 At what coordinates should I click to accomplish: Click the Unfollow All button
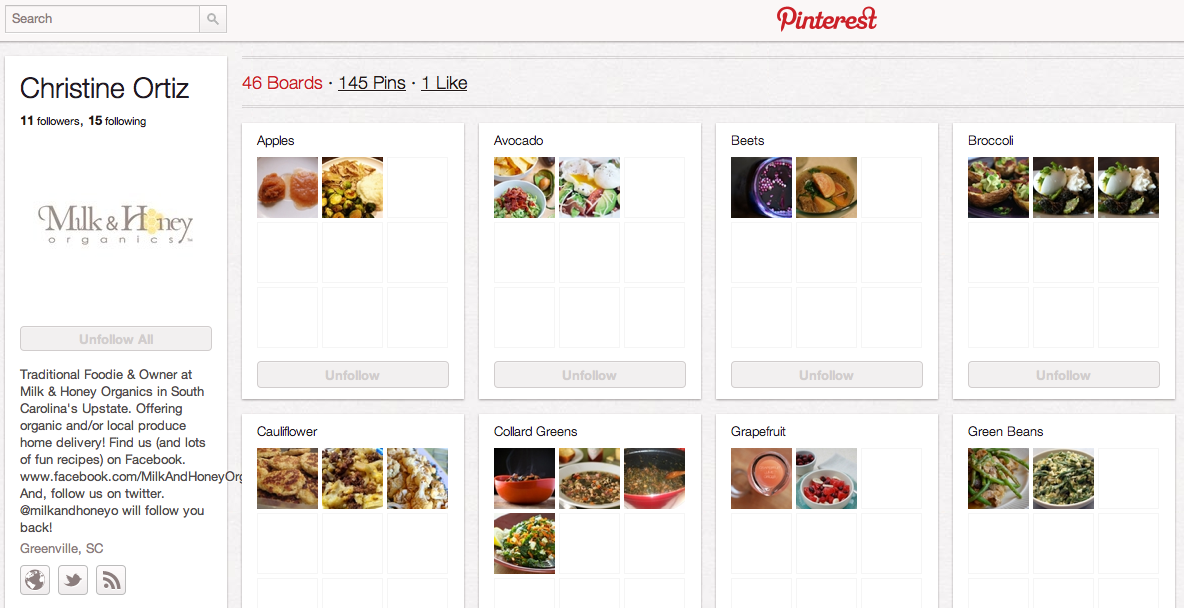116,338
